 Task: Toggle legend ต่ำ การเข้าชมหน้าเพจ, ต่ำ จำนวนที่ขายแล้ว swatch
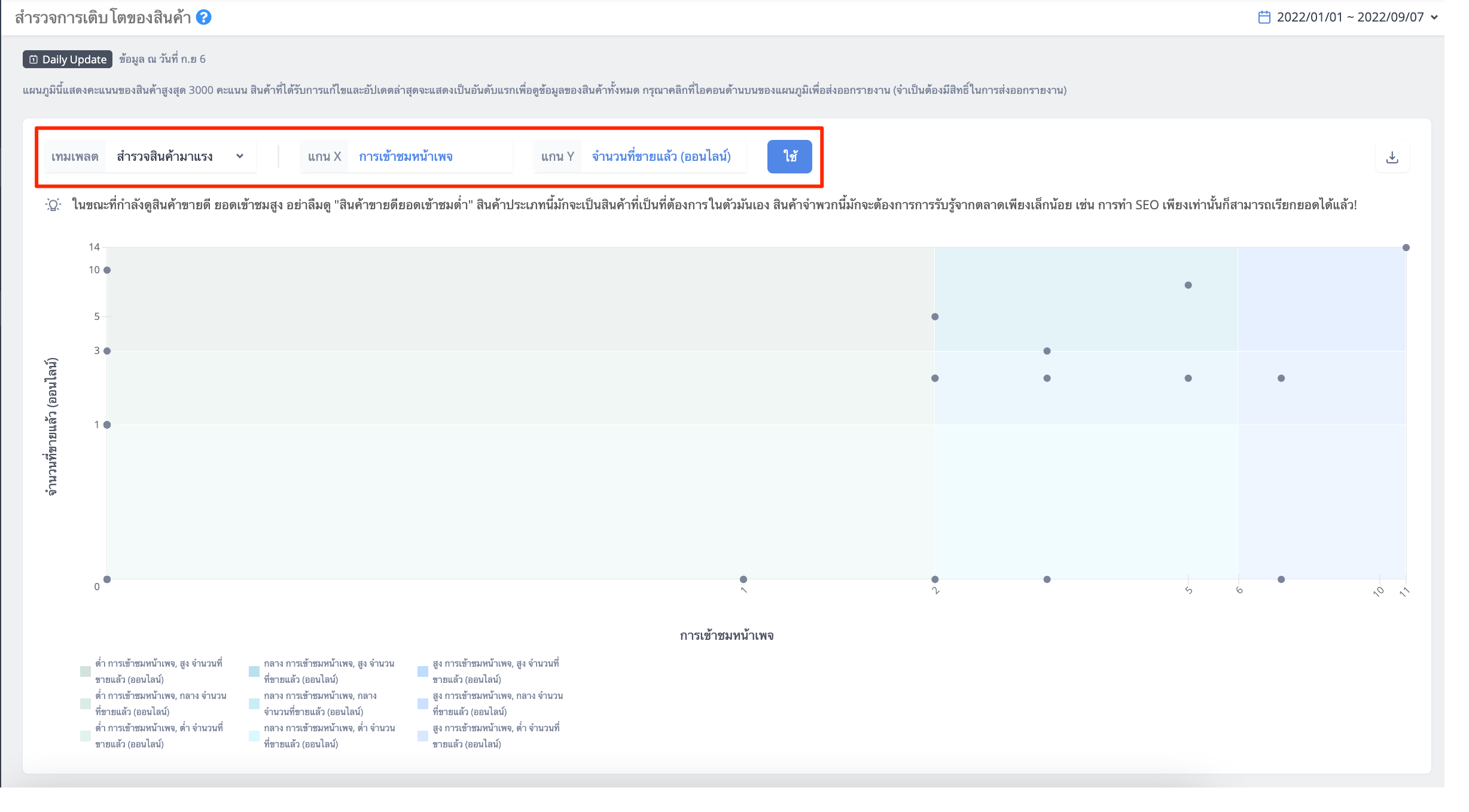pos(86,736)
